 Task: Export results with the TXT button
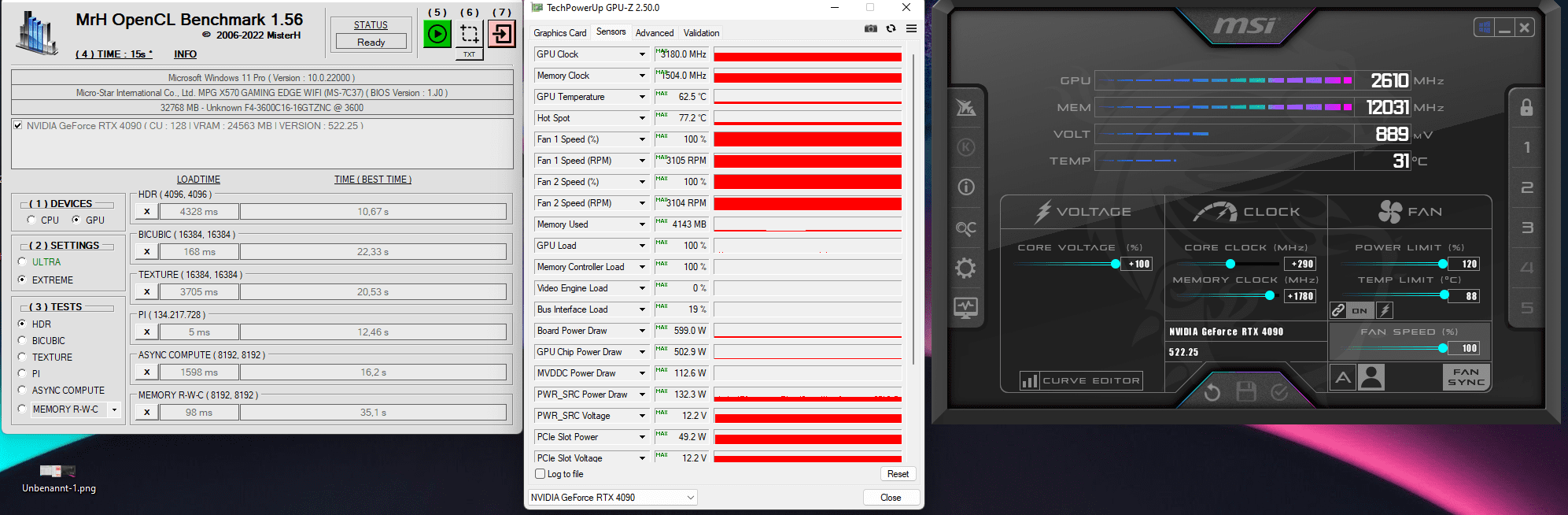[469, 54]
